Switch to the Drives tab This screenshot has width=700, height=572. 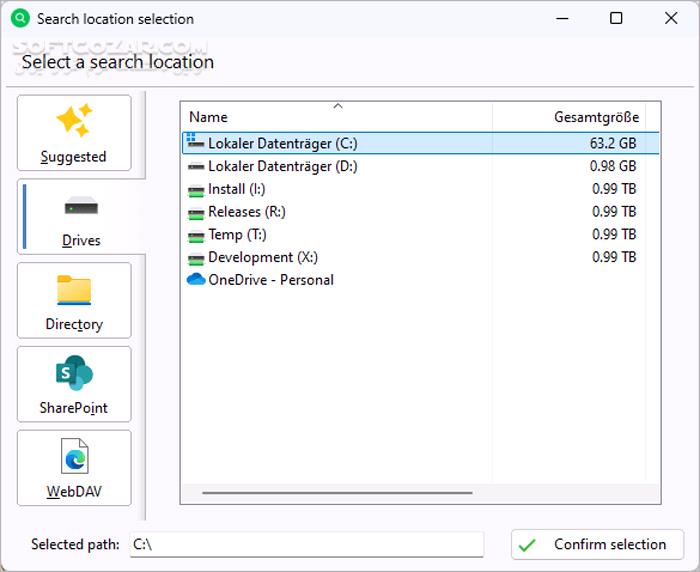pyautogui.click(x=80, y=217)
